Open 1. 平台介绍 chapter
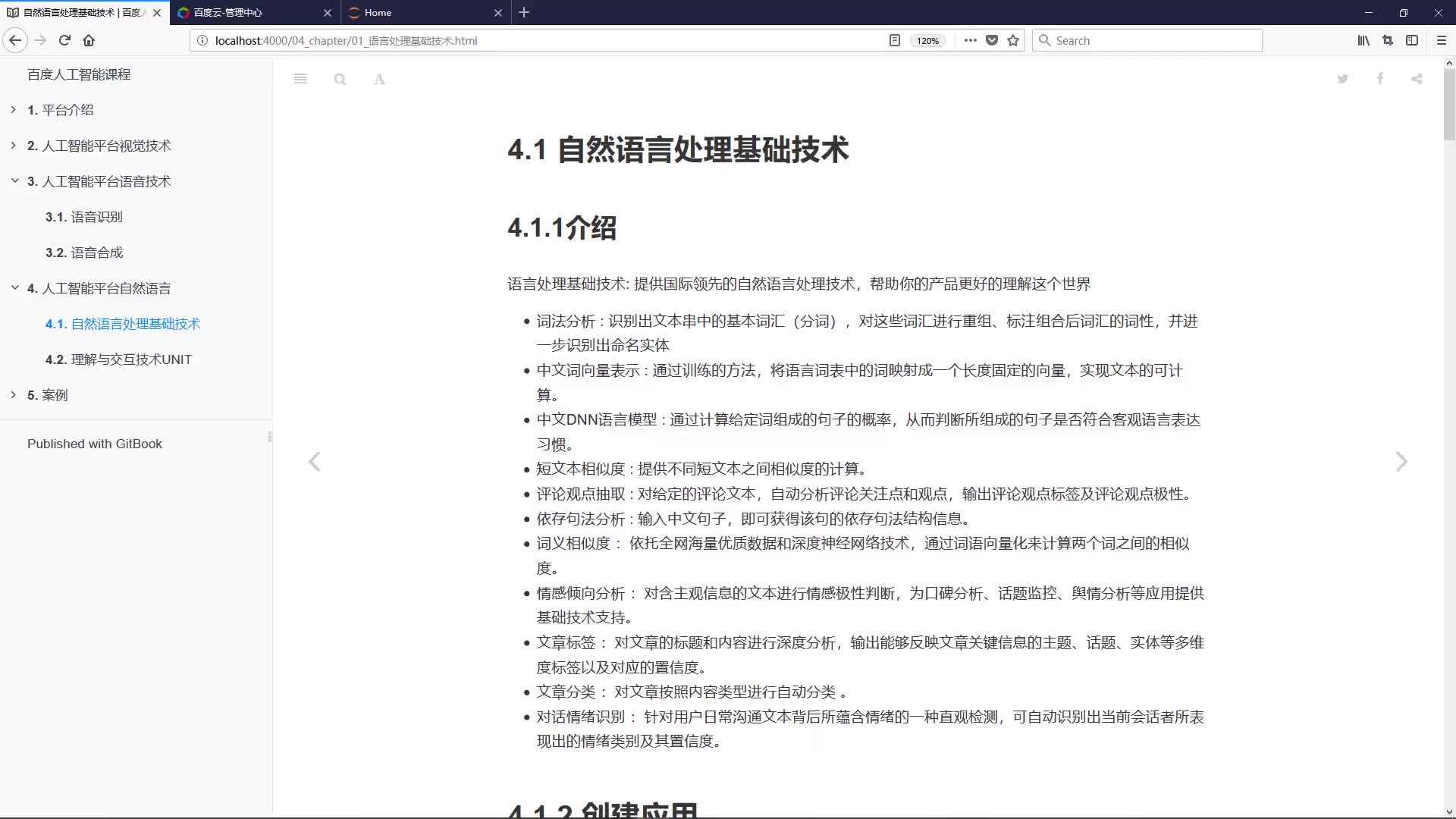 [x=61, y=110]
